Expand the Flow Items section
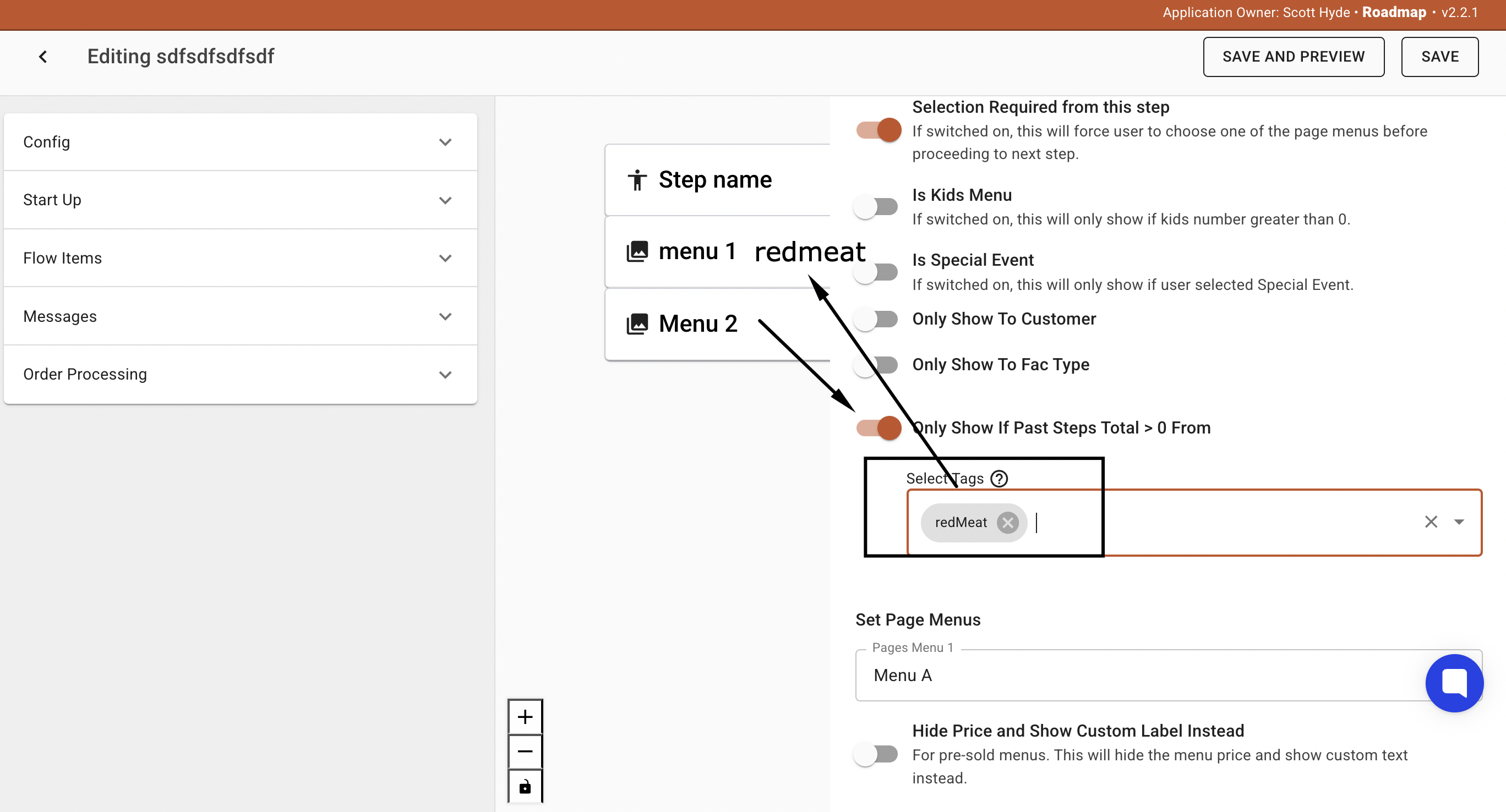Screen dimensions: 1506x812 tap(241, 257)
